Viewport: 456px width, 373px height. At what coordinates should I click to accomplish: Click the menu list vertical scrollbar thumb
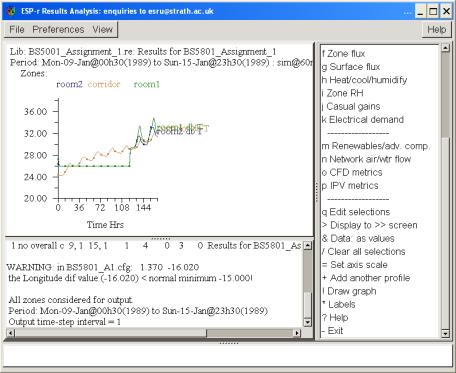tap(445, 94)
